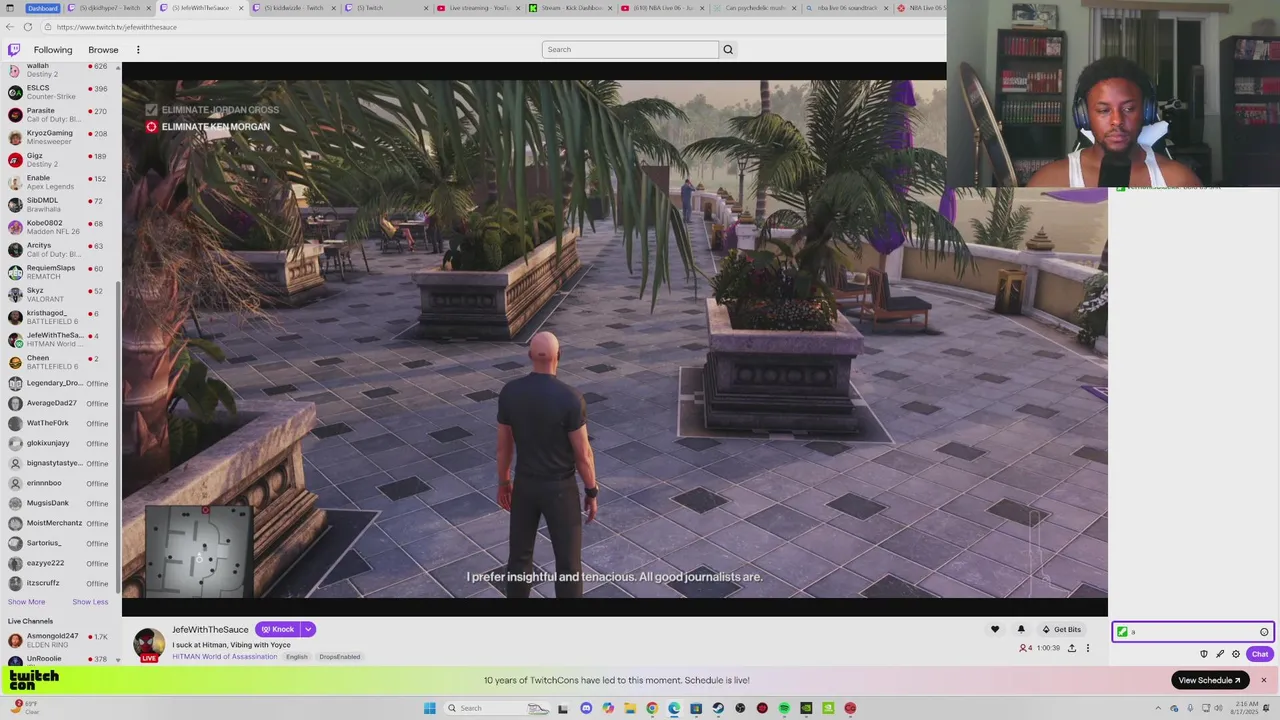
Task: Open chat settings gear icon
Action: [1236, 654]
